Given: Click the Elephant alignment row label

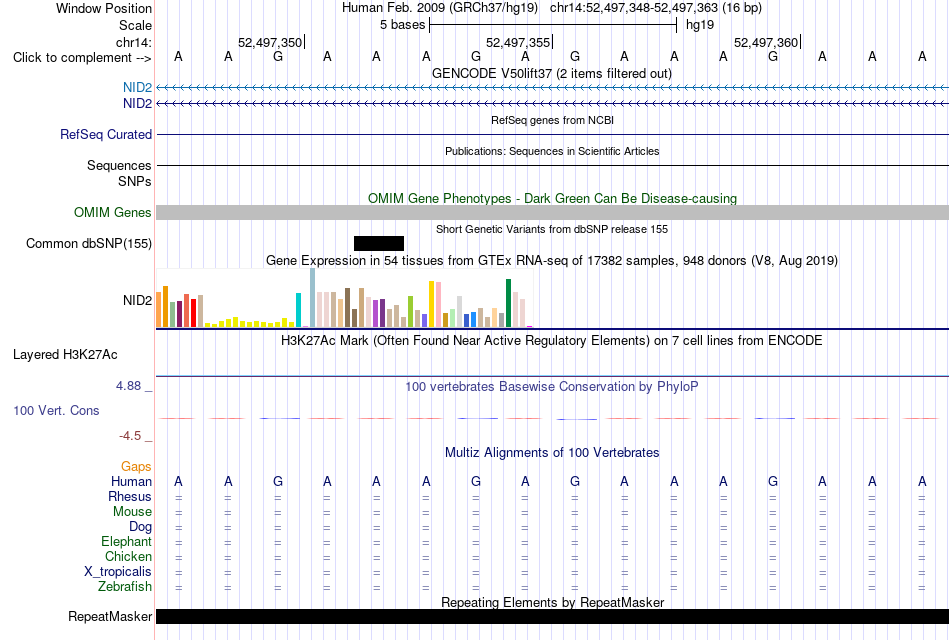Looking at the screenshot, I should [126, 541].
